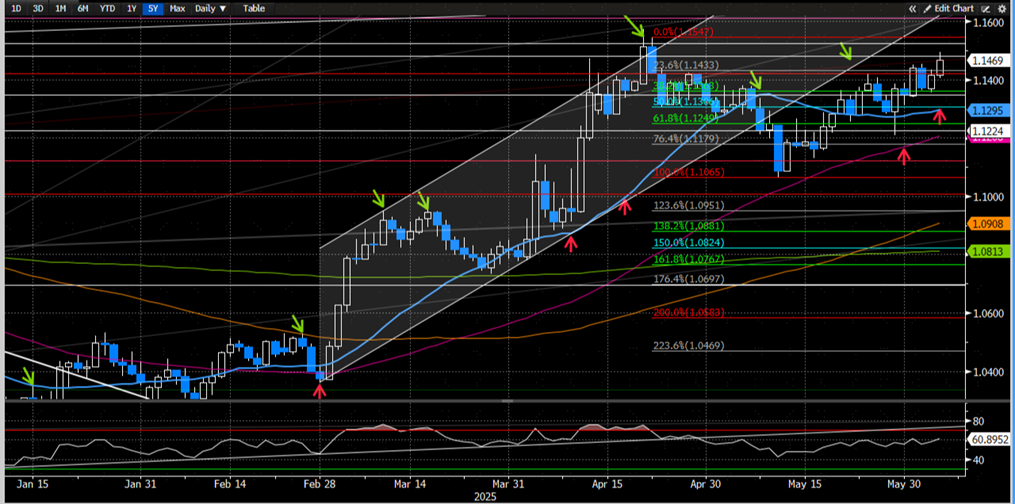Select the 1D time range

17,8
